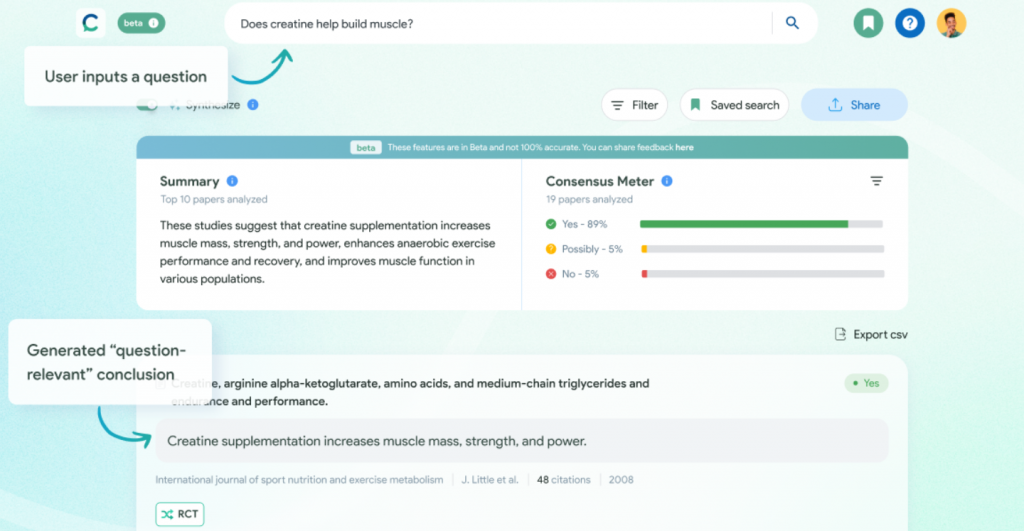
Task: Open the user profile avatar
Action: pyautogui.click(x=951, y=23)
